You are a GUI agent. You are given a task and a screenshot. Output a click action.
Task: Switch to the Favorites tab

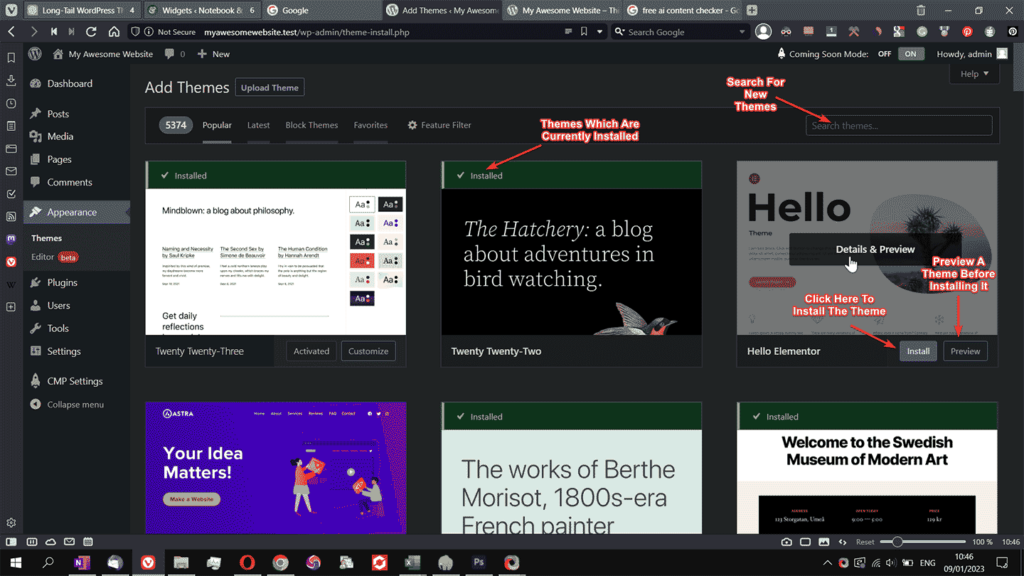coord(370,125)
